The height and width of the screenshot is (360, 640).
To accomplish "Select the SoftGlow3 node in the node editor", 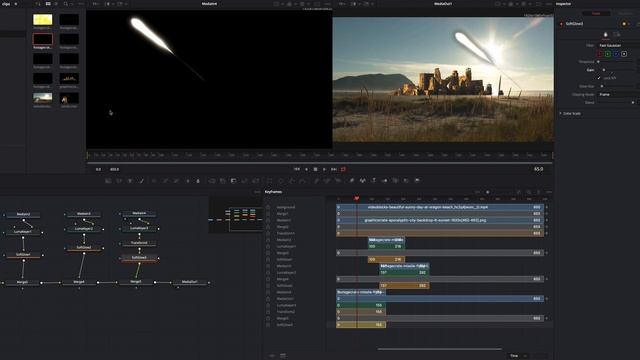I will pyautogui.click(x=139, y=258).
